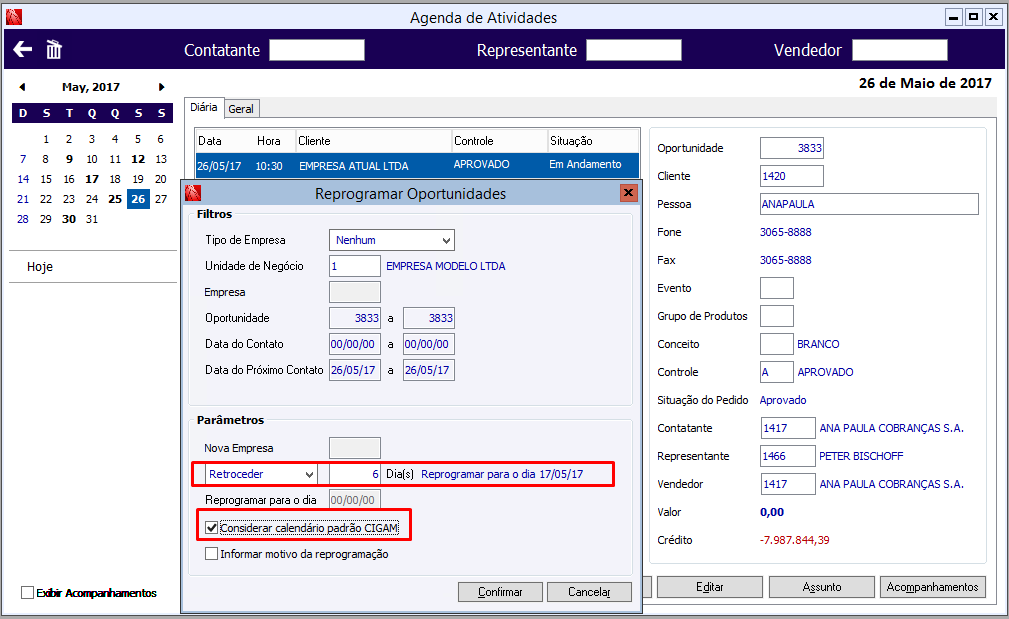
Task: Click the Unidade de Negócio field
Action: 355,266
